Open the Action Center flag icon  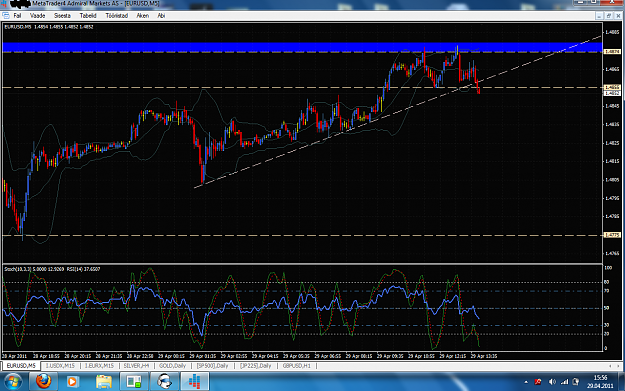point(576,382)
